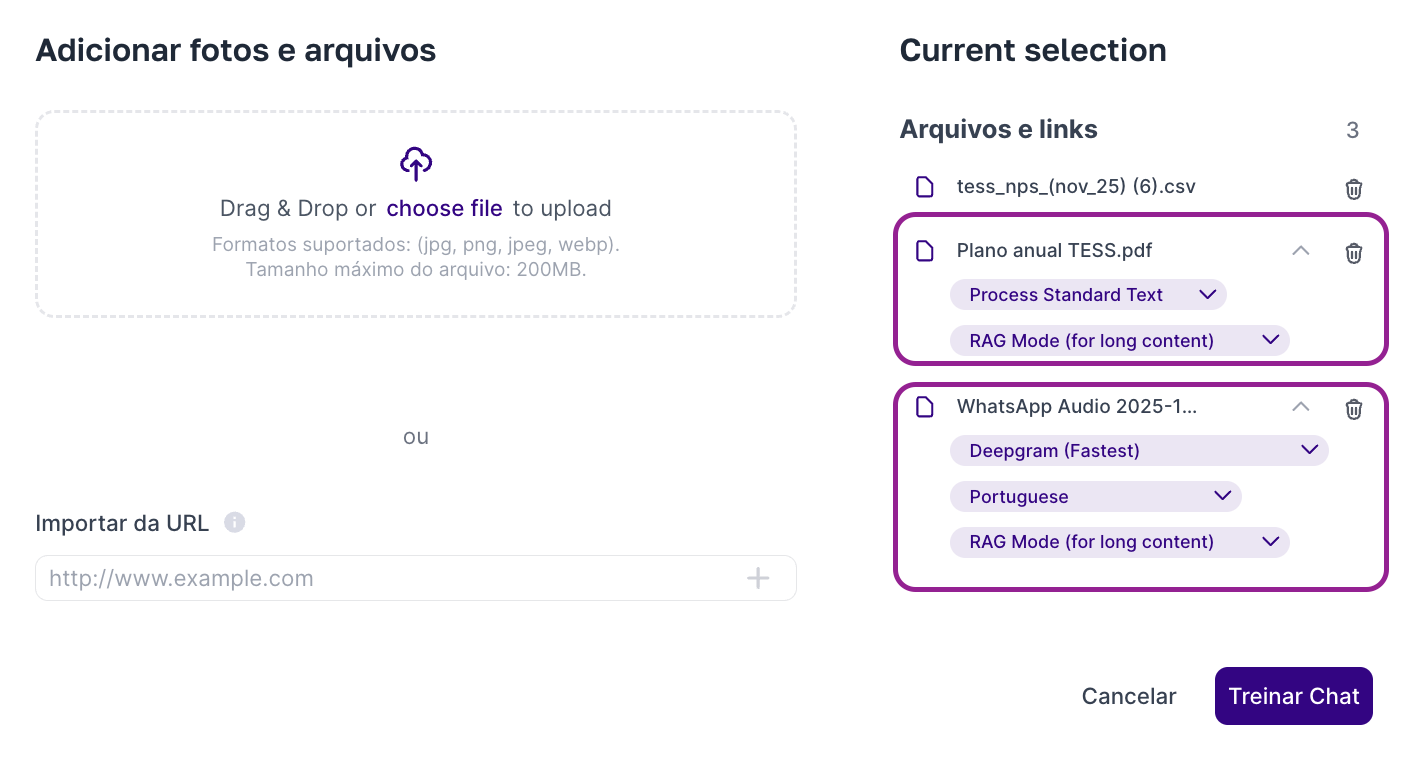Focus the URL import text field
The width and height of the screenshot is (1410, 764).
(x=390, y=578)
